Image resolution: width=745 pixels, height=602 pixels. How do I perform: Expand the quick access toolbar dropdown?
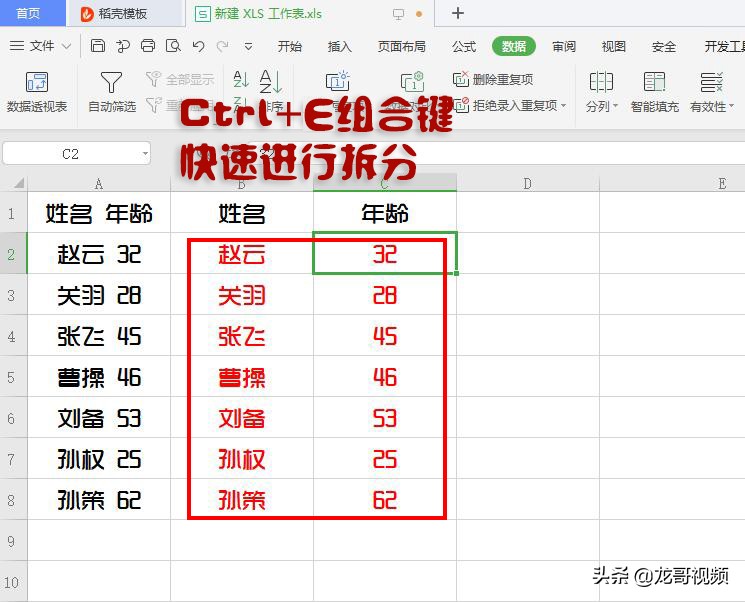click(248, 47)
